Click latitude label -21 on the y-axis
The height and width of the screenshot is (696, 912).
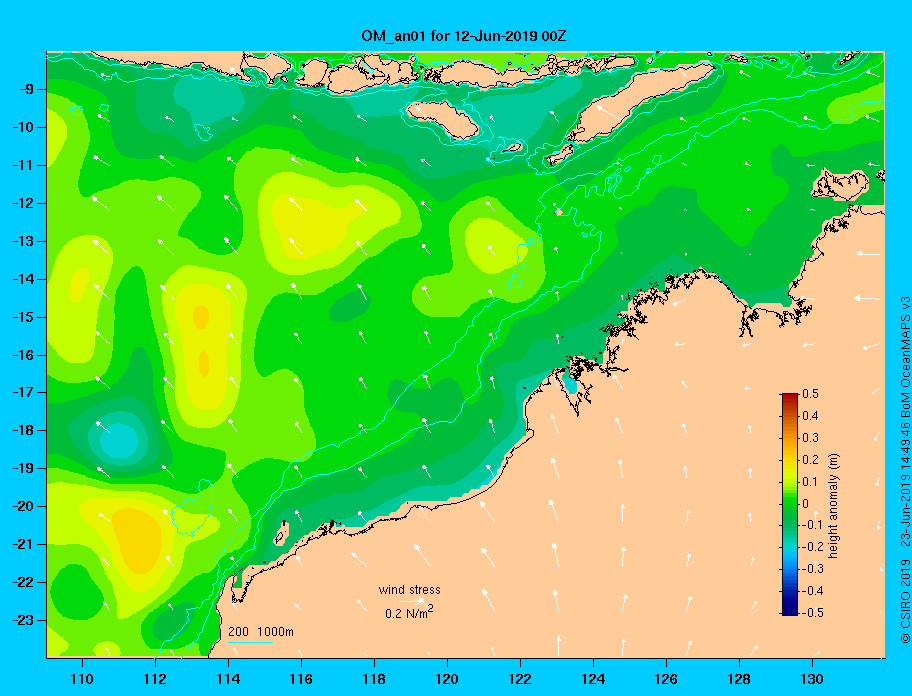click(25, 544)
